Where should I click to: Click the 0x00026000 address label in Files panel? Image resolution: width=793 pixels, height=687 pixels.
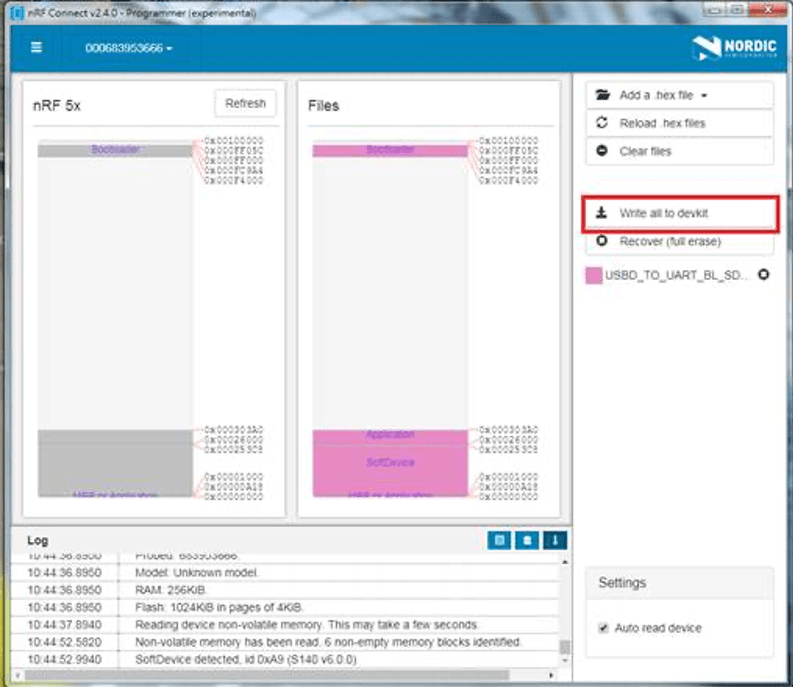tap(508, 440)
